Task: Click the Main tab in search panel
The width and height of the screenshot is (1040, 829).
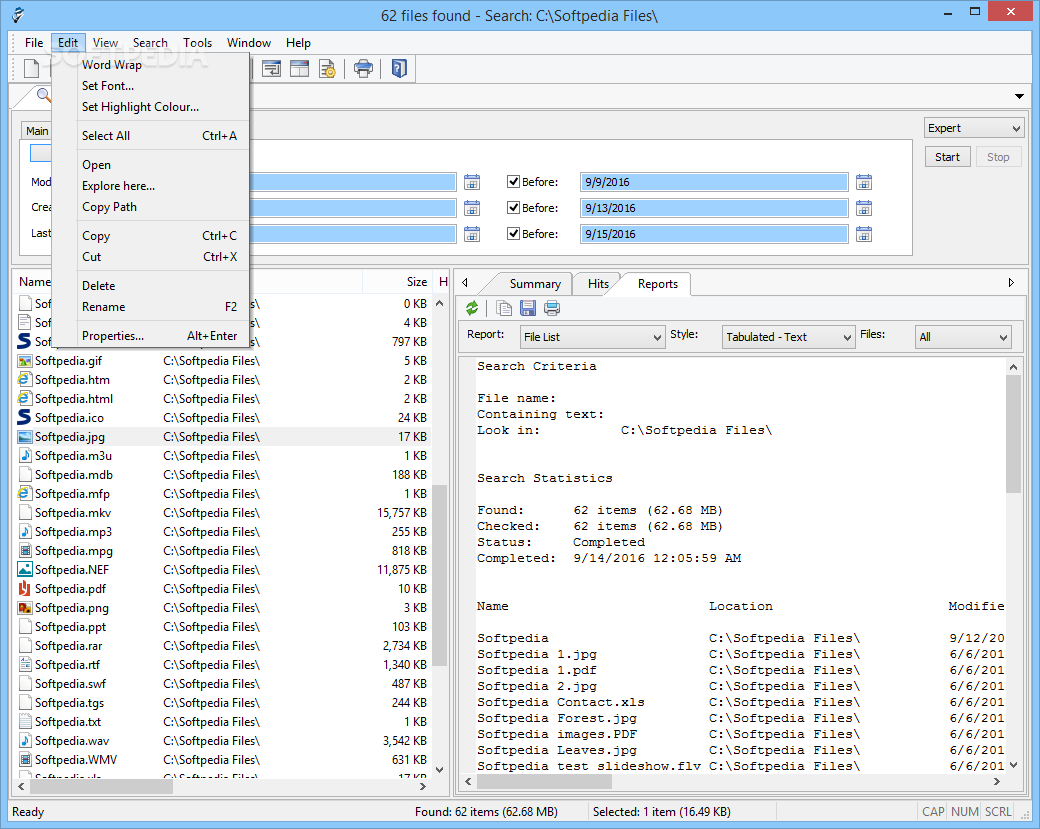Action: coord(36,131)
